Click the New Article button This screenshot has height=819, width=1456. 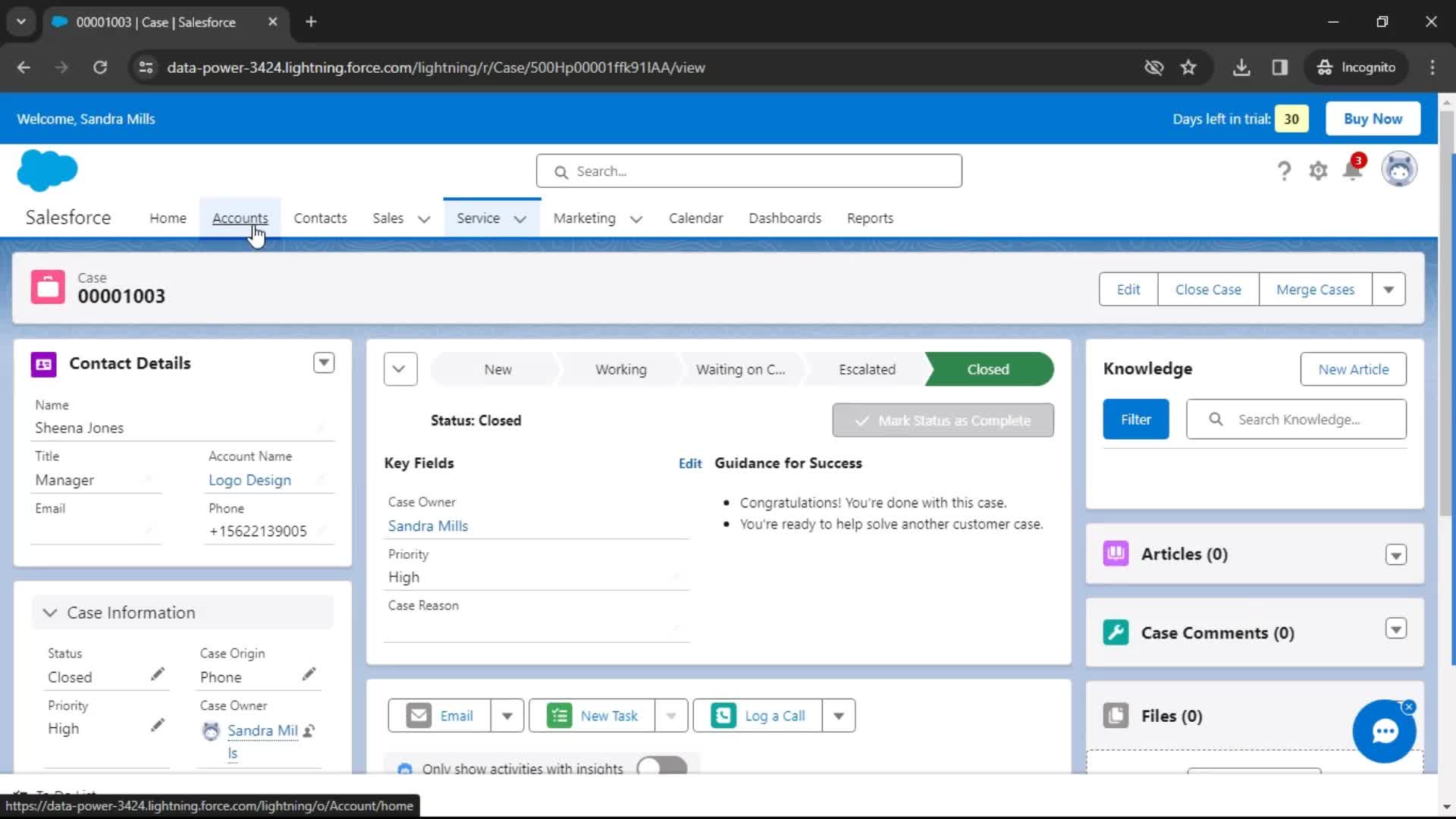1353,369
